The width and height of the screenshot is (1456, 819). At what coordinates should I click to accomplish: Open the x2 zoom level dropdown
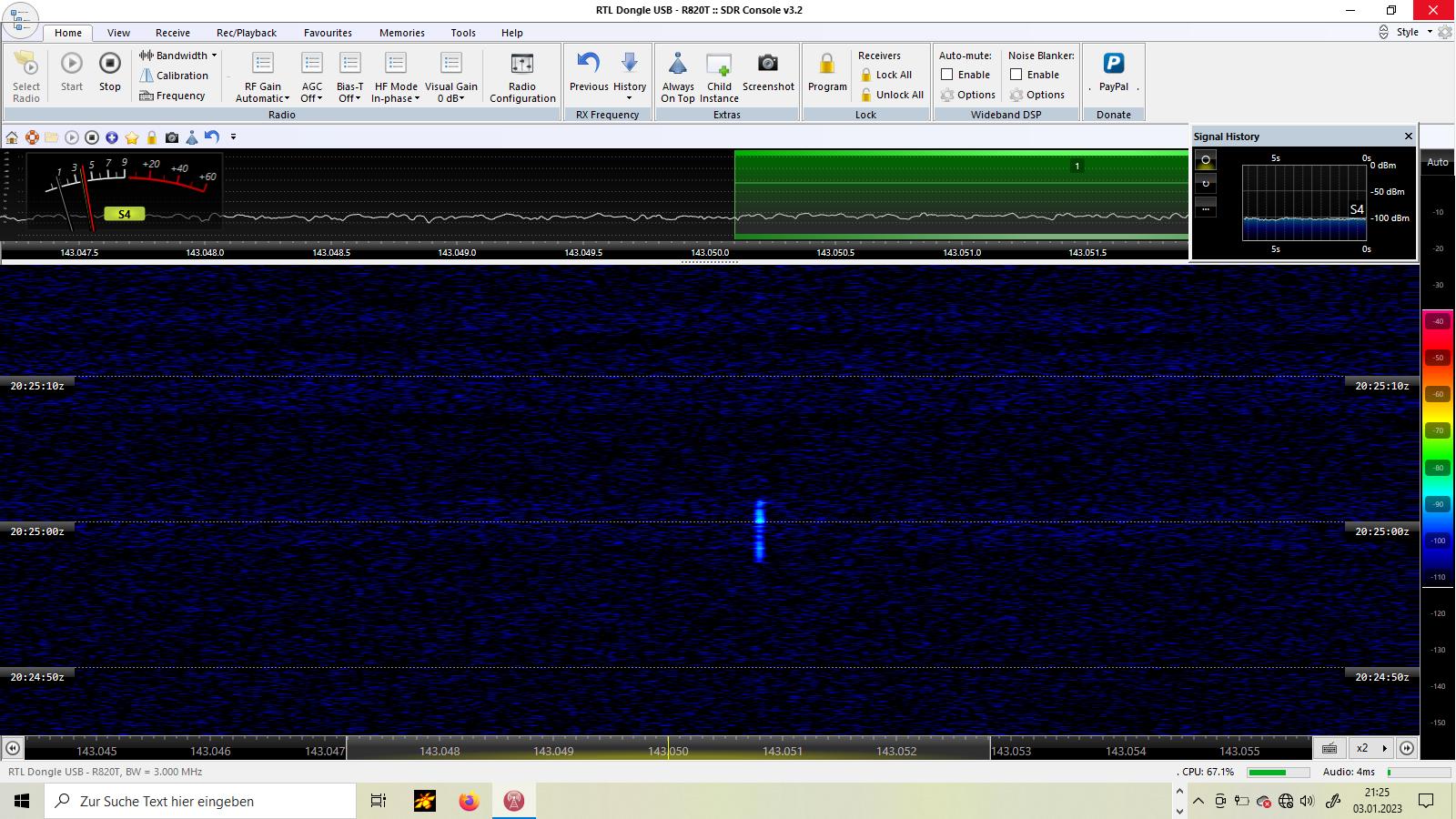coord(1370,748)
